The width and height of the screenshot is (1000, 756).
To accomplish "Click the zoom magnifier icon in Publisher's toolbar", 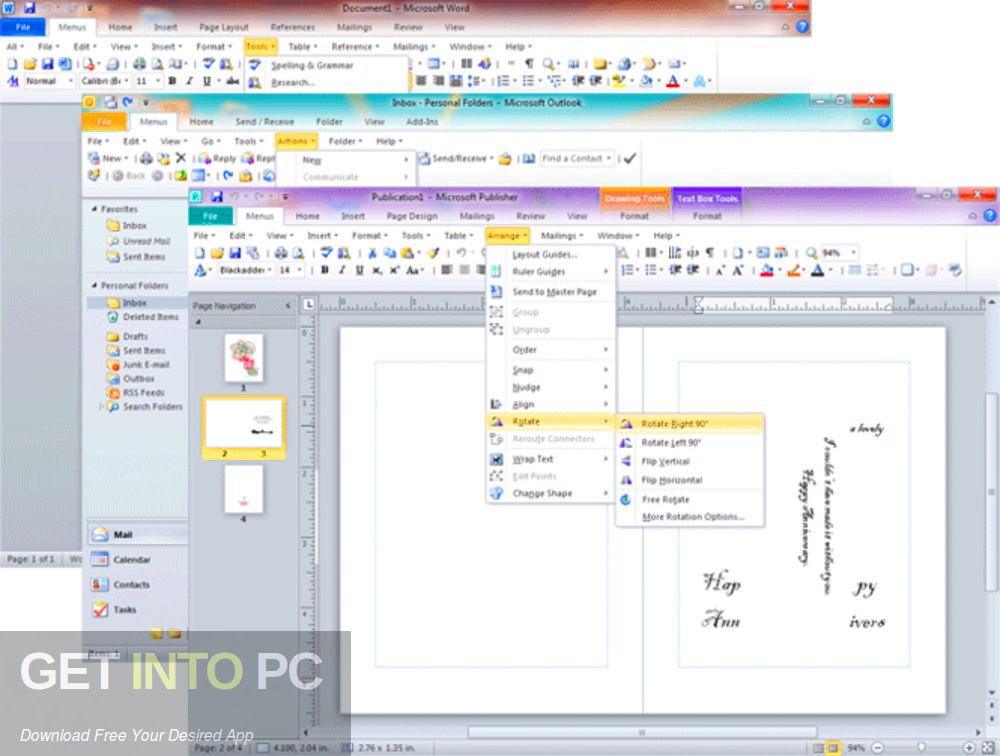I will [x=811, y=253].
